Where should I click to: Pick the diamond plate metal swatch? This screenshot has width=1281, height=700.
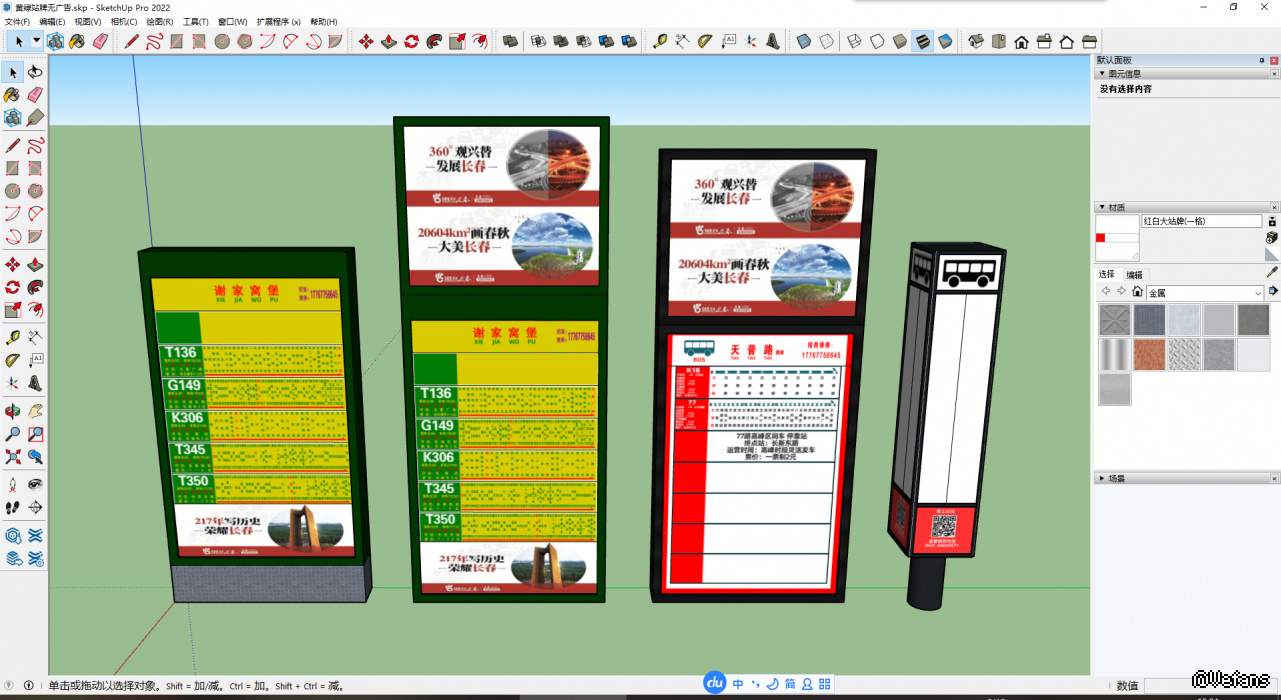1184,354
